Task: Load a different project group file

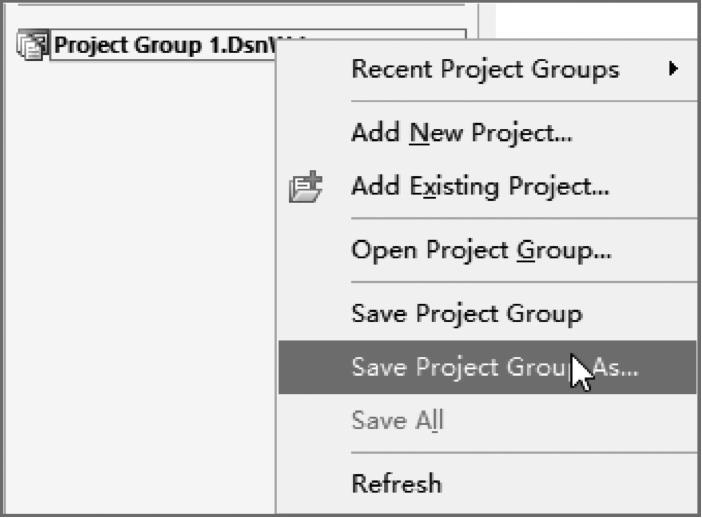Action: point(481,249)
